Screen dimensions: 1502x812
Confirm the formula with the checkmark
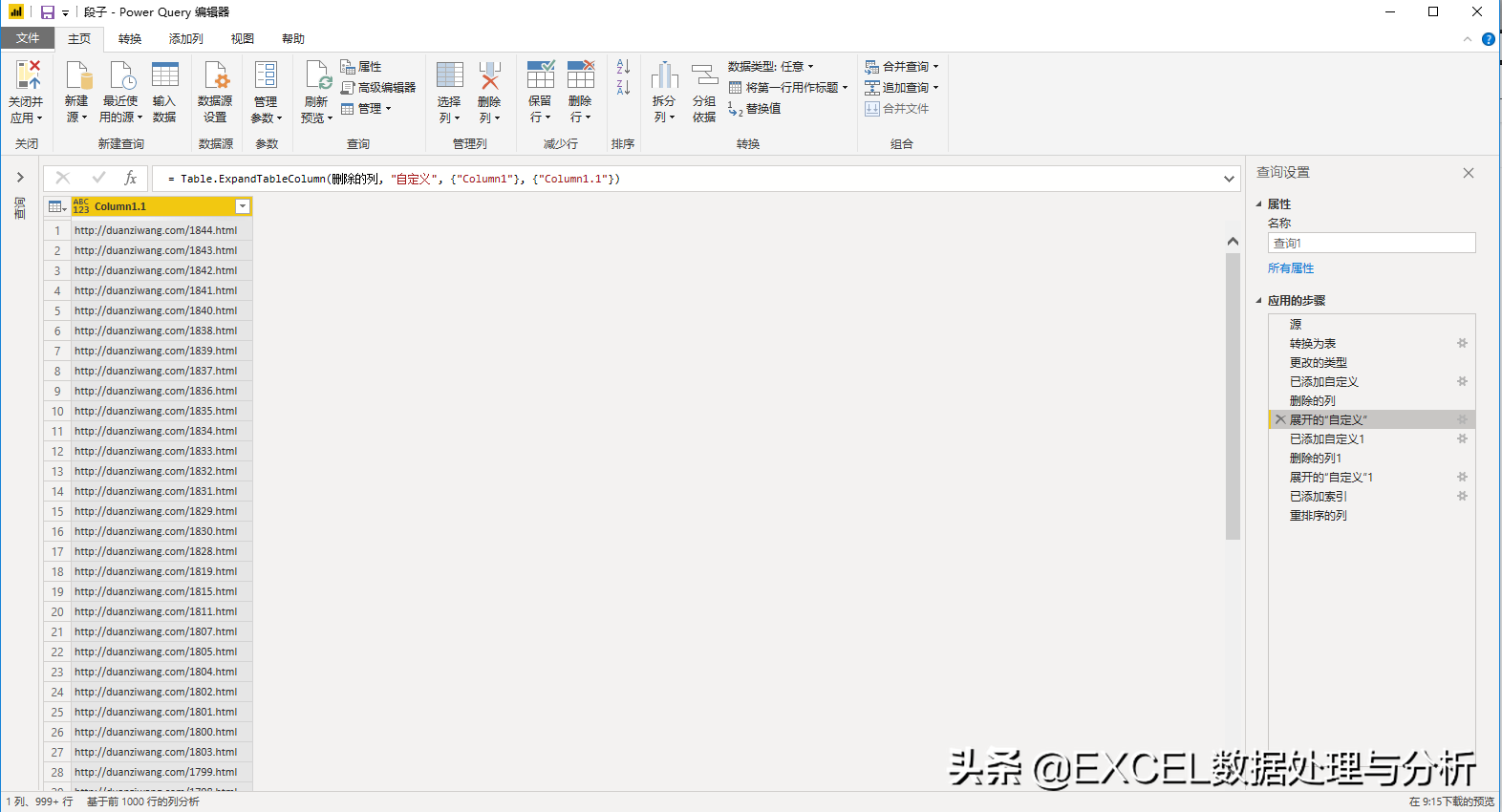point(98,178)
